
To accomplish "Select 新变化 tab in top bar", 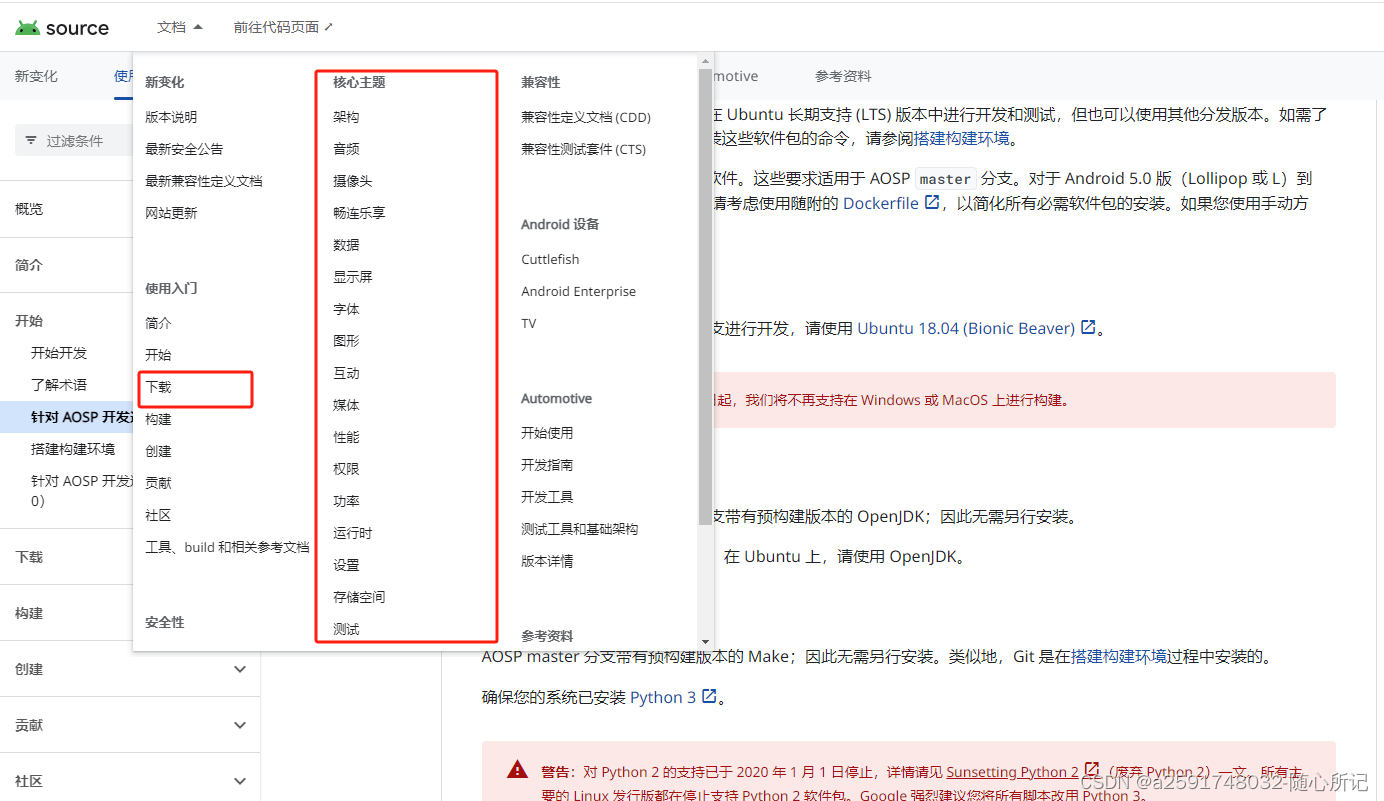I will [x=36, y=76].
